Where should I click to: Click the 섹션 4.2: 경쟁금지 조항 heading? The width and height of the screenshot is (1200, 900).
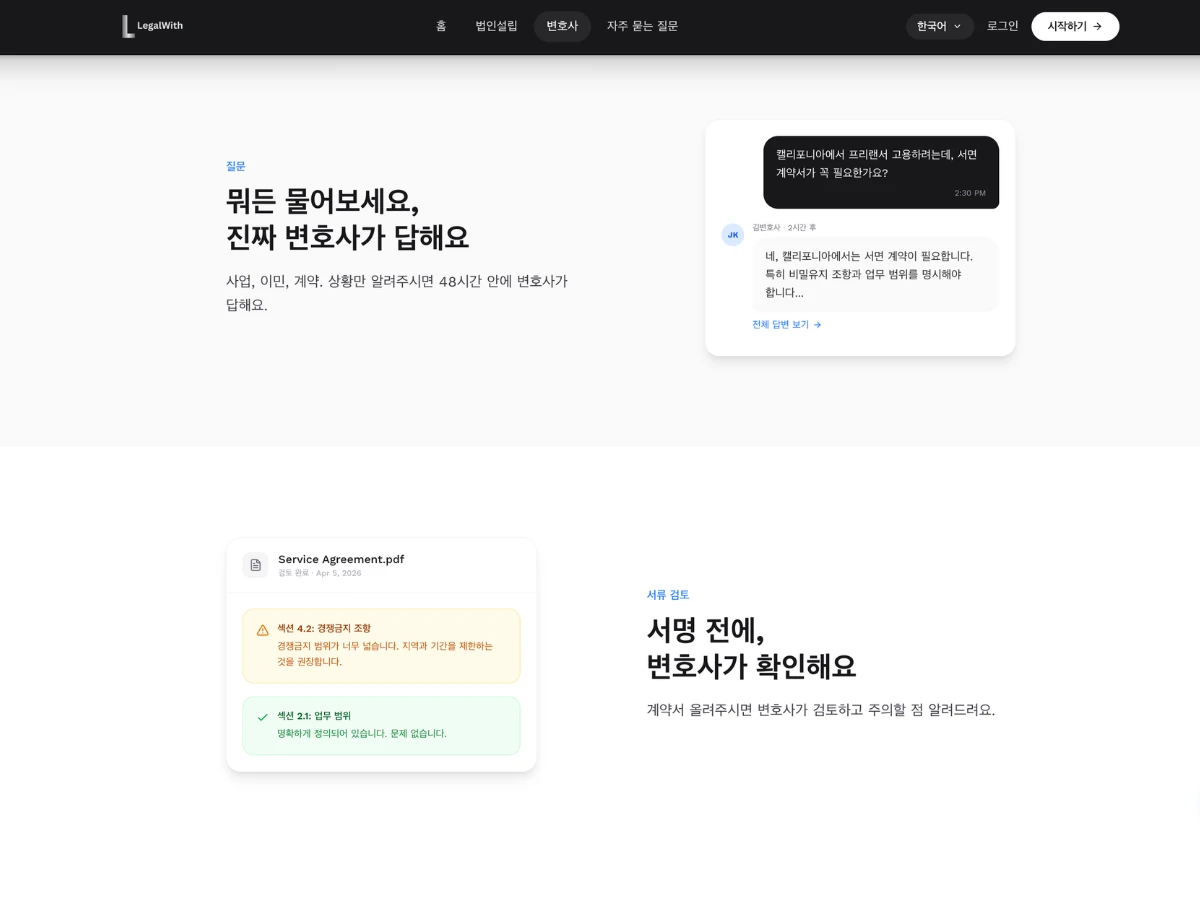(x=324, y=628)
